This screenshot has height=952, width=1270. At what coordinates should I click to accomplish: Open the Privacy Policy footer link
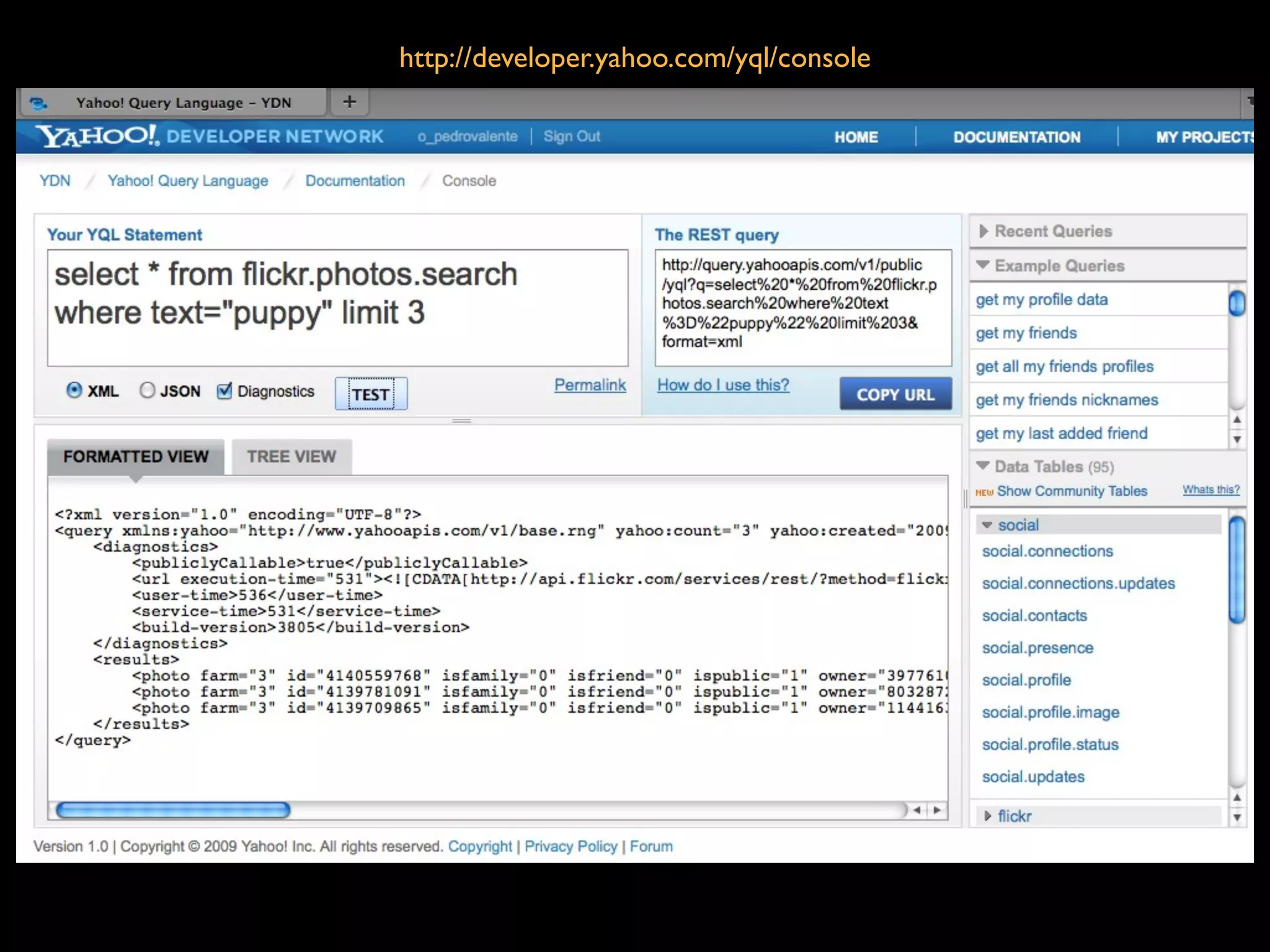pyautogui.click(x=571, y=847)
